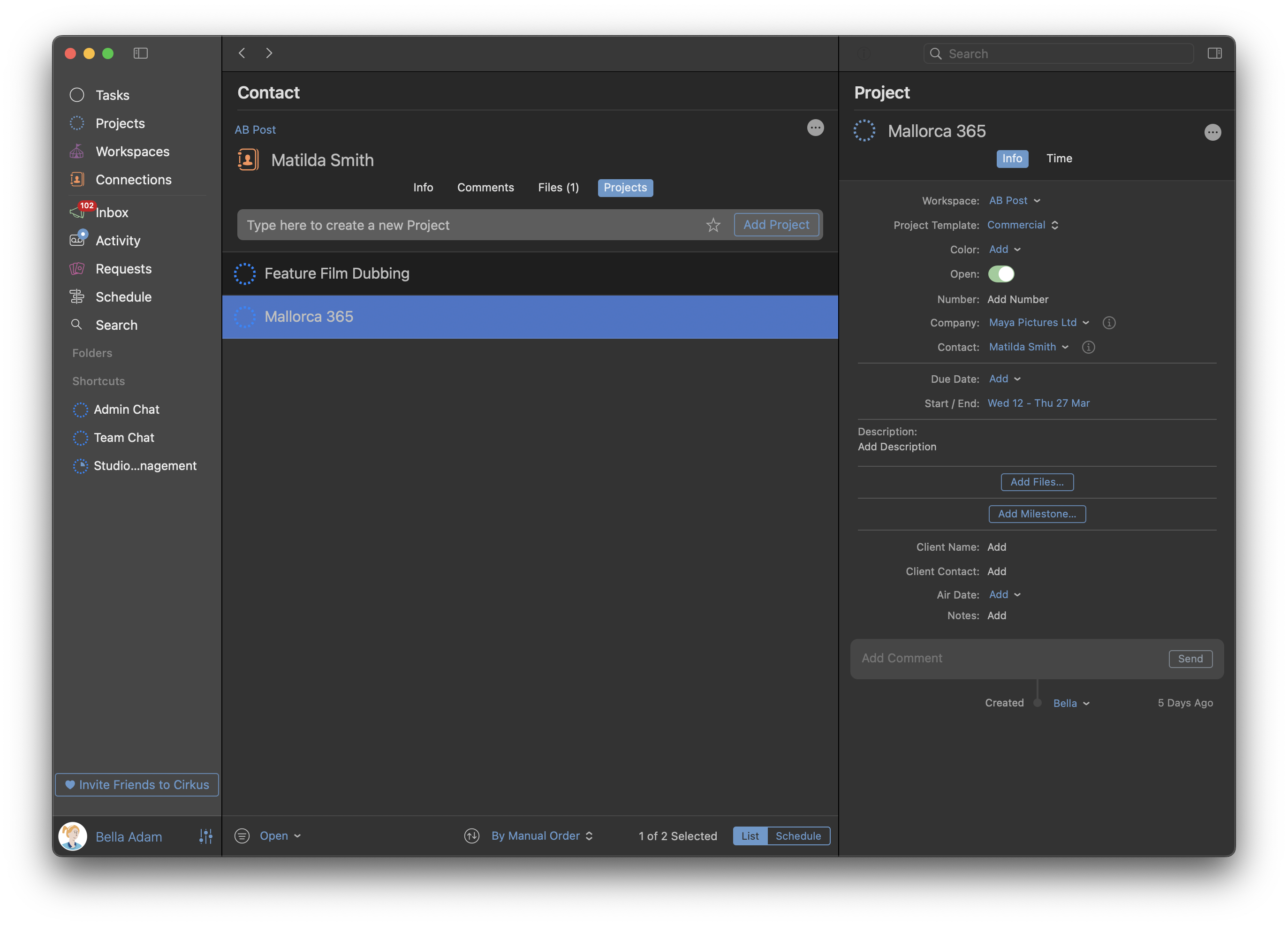The image size is (1288, 926).
Task: Go to the Requests section
Action: coord(123,269)
